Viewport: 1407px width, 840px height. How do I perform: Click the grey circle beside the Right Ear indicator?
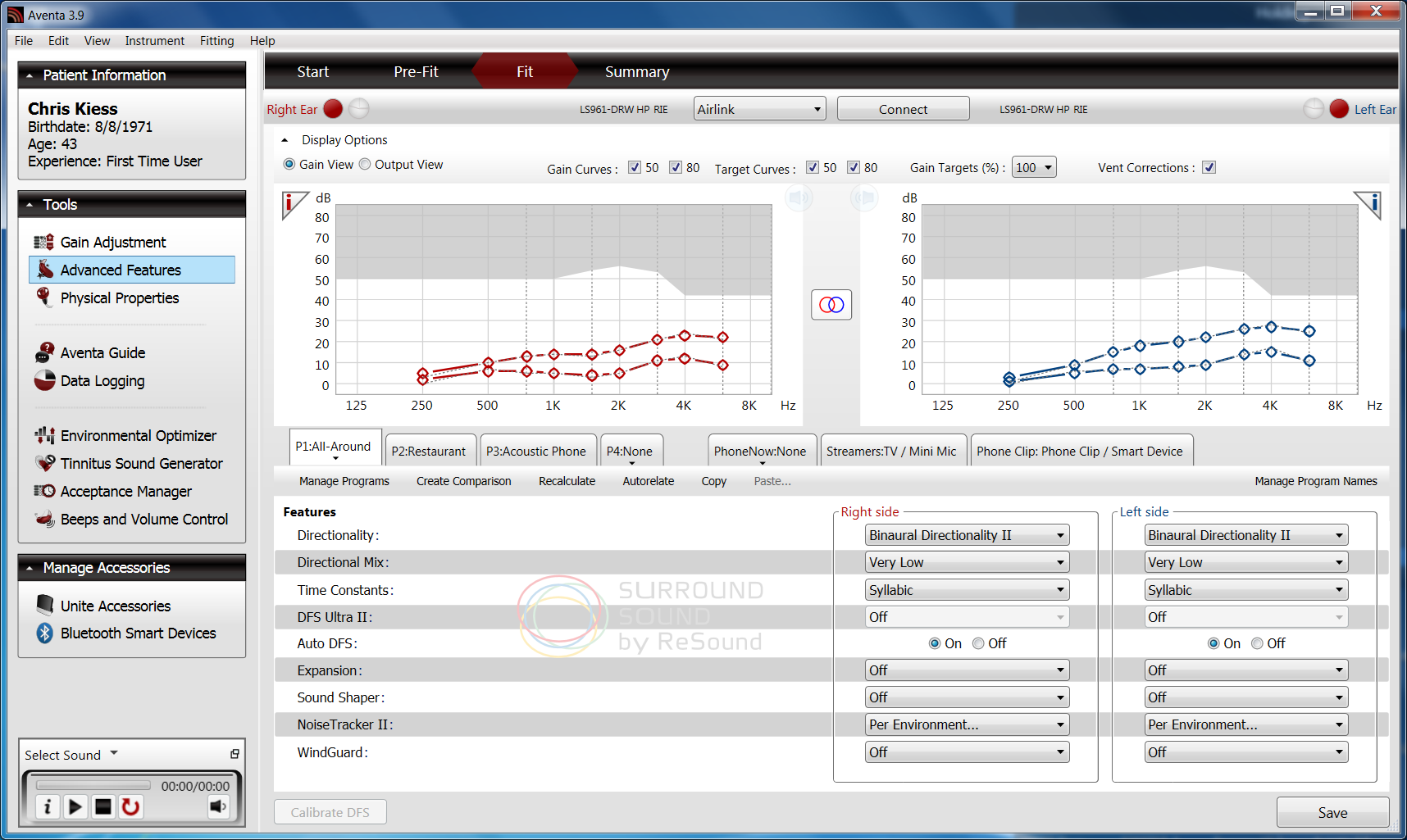pos(359,109)
